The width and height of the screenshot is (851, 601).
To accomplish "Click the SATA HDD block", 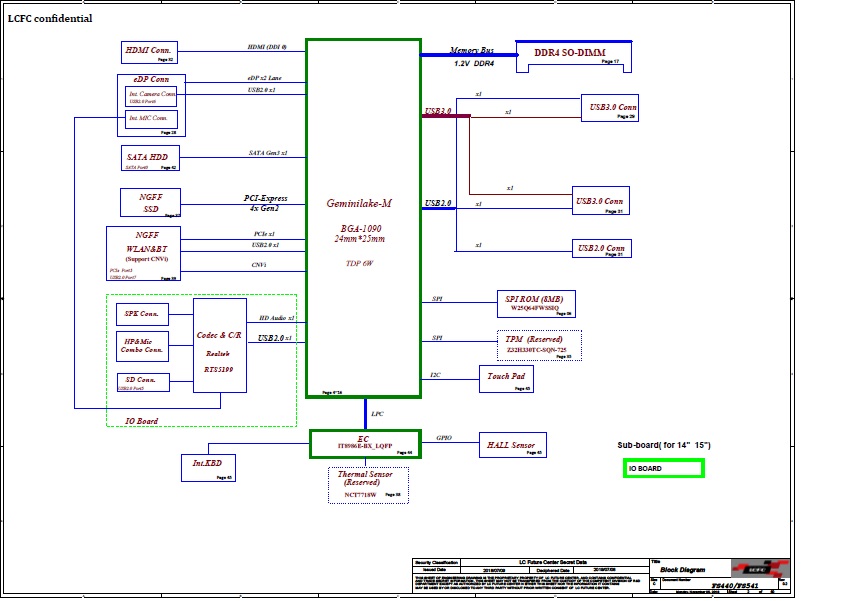I will 150,158.
